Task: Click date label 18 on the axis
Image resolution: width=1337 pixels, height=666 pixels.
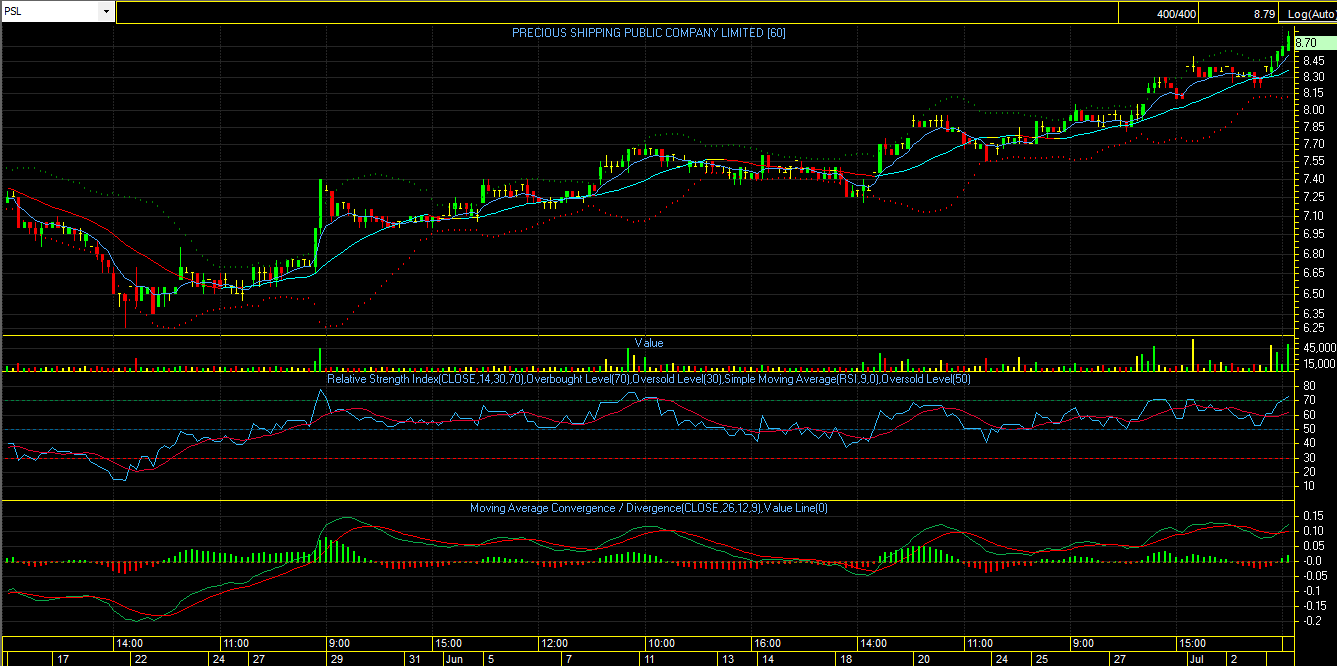Action: click(x=844, y=659)
